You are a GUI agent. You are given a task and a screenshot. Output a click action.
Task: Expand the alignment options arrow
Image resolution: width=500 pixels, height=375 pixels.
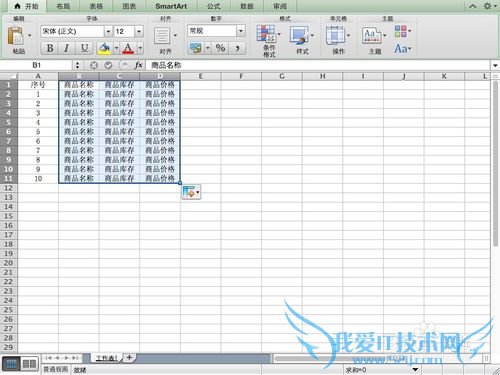(175, 35)
